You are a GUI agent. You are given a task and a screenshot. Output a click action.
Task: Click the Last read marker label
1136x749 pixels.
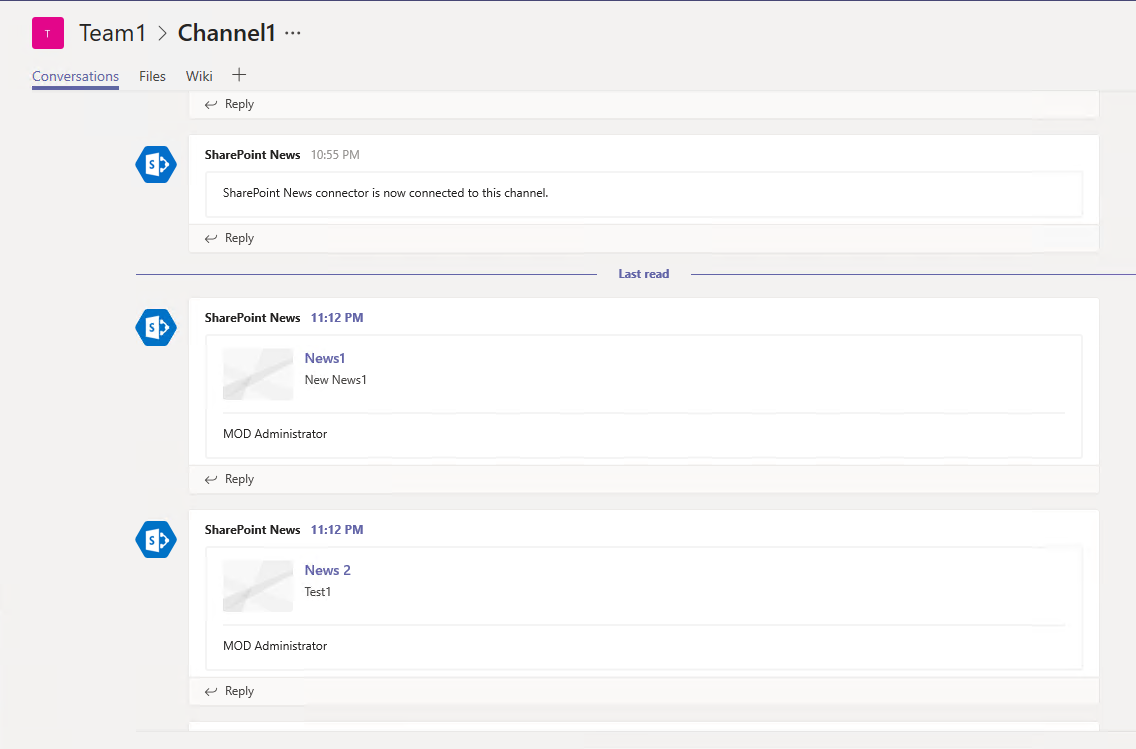coord(643,275)
